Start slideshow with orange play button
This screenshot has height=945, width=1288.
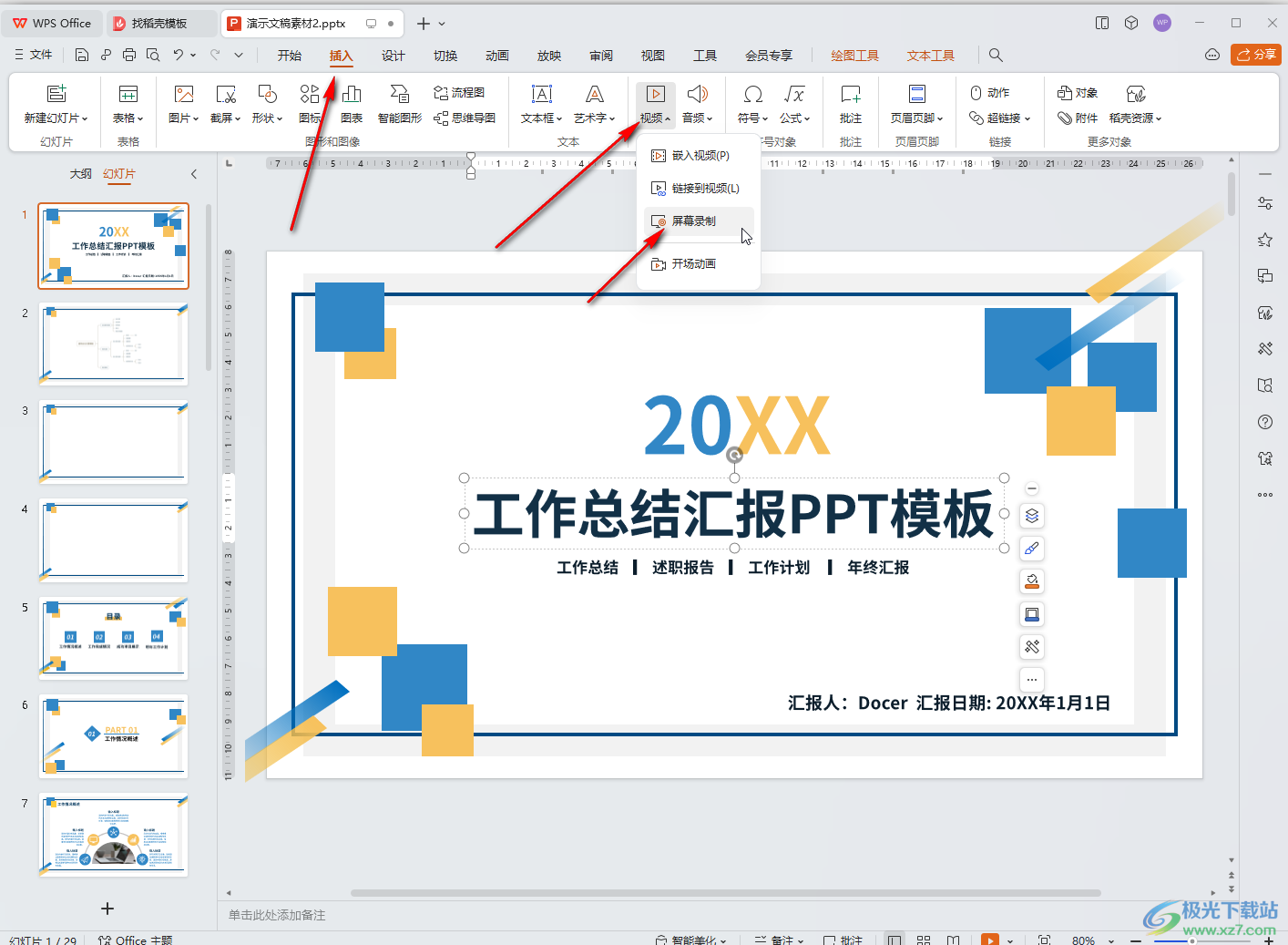[990, 940]
